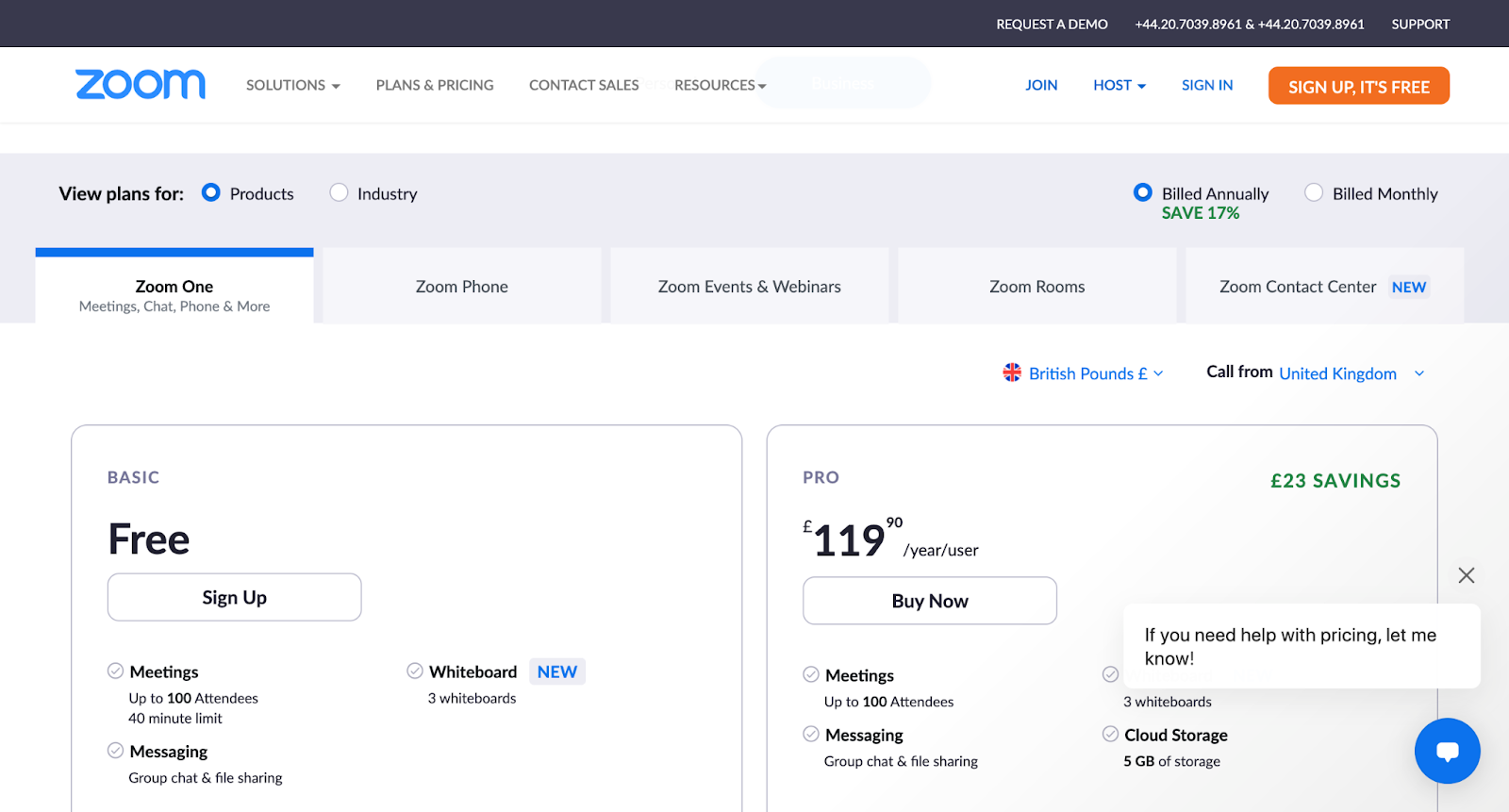Open the United Kingdom call-from dropdown
The height and width of the screenshot is (812, 1509).
point(1351,373)
